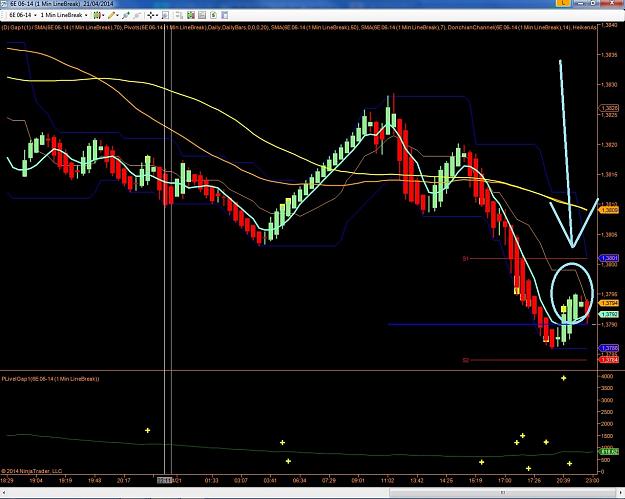
Task: Click the zoom in magnifier icon
Action: point(126,15)
